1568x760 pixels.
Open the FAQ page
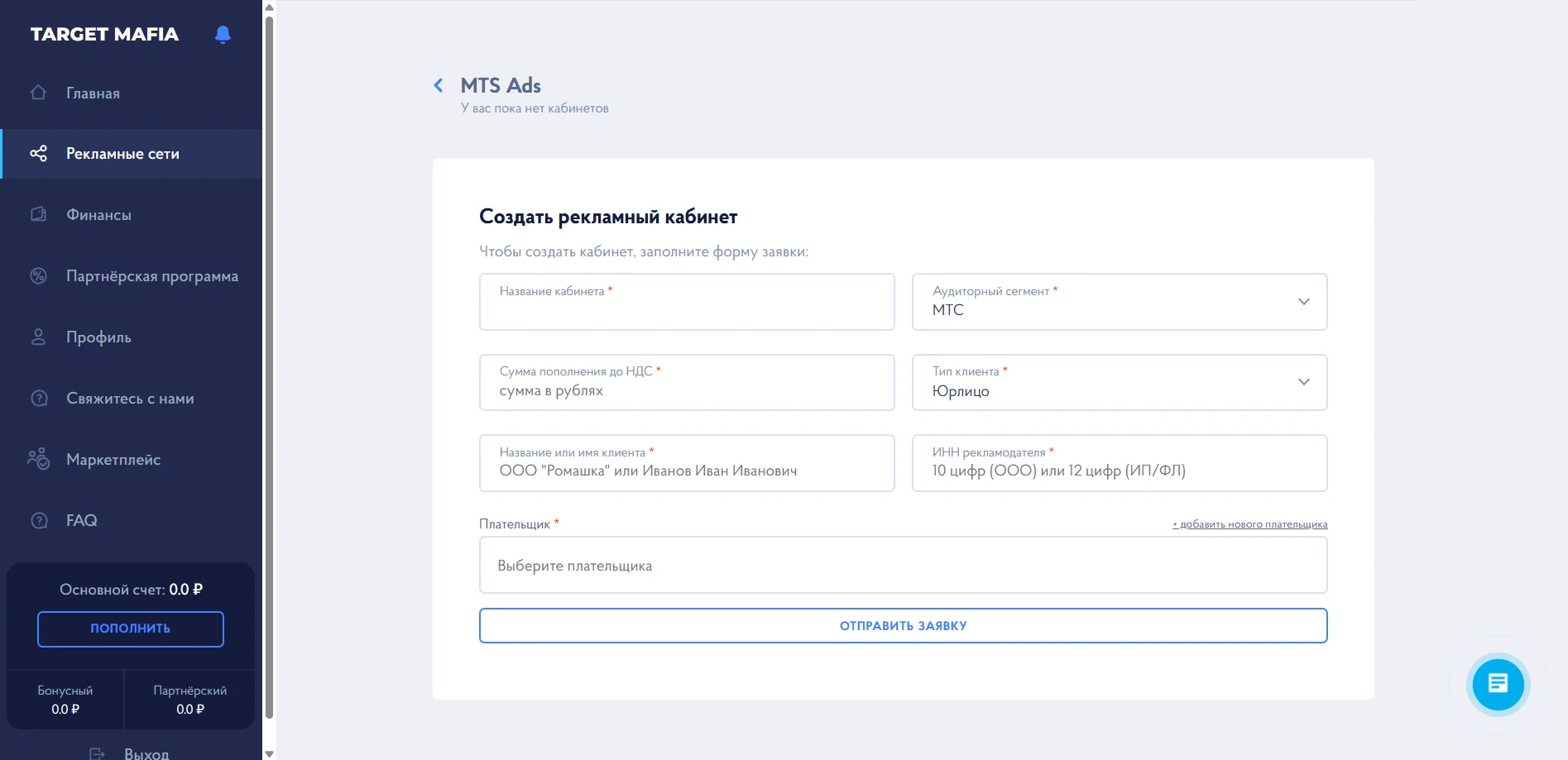132,521
